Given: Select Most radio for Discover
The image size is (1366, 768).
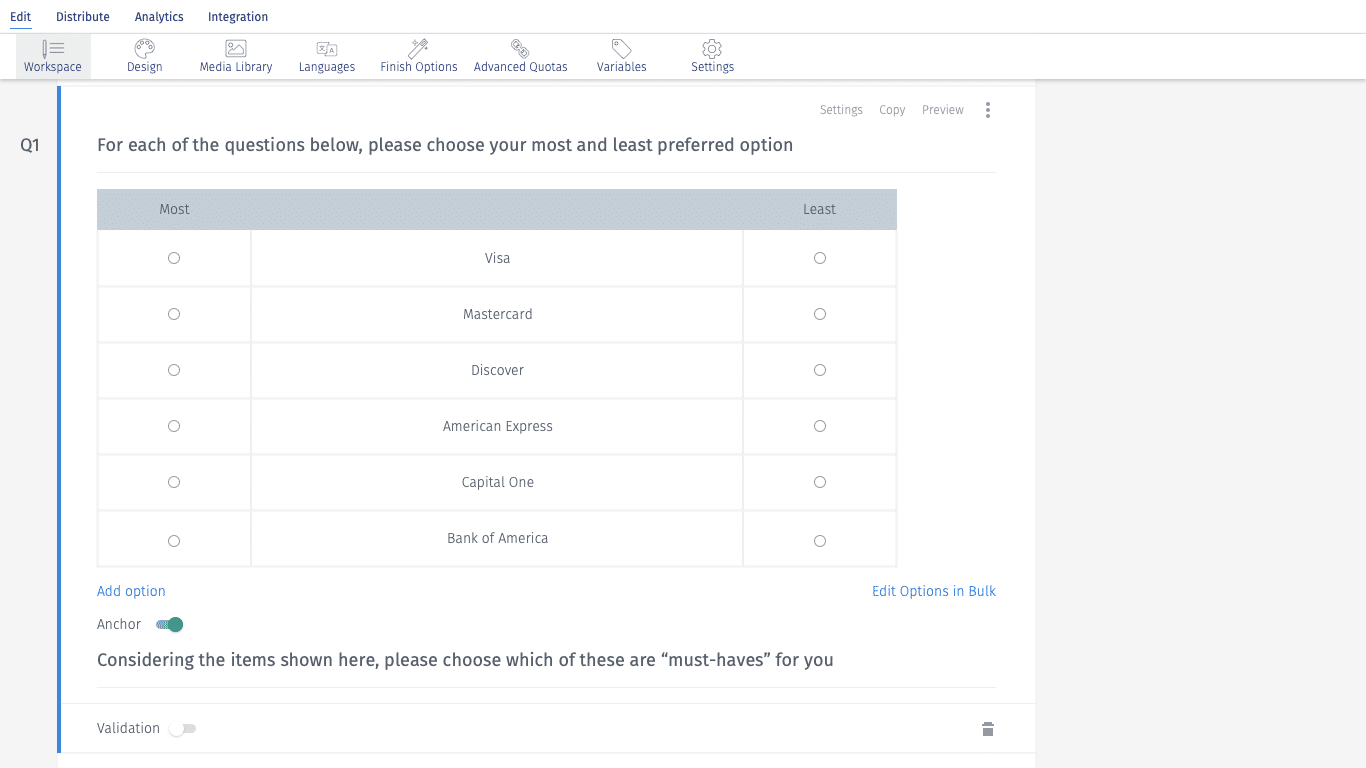Looking at the screenshot, I should pyautogui.click(x=174, y=370).
